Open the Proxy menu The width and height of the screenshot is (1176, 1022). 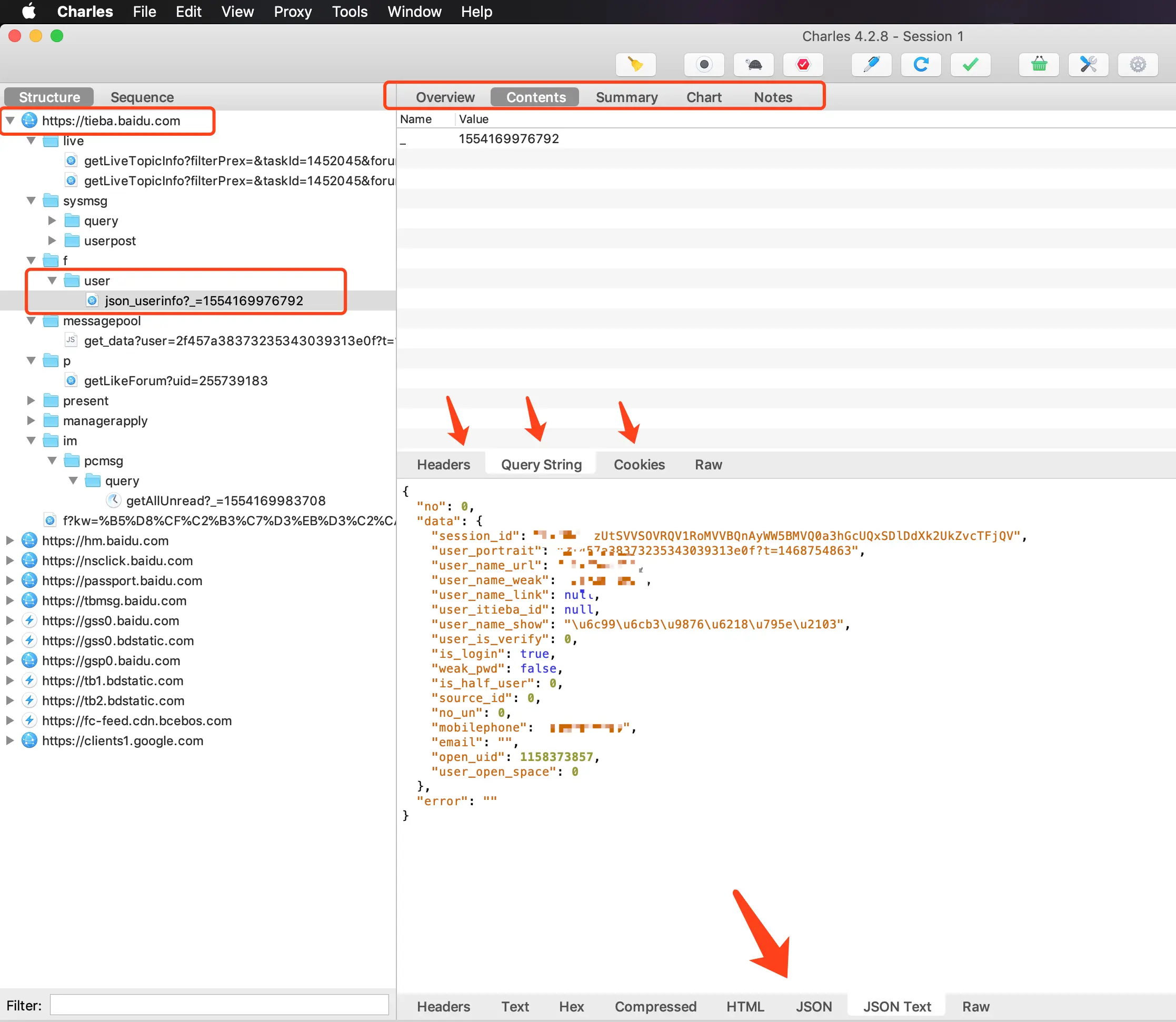tap(293, 12)
